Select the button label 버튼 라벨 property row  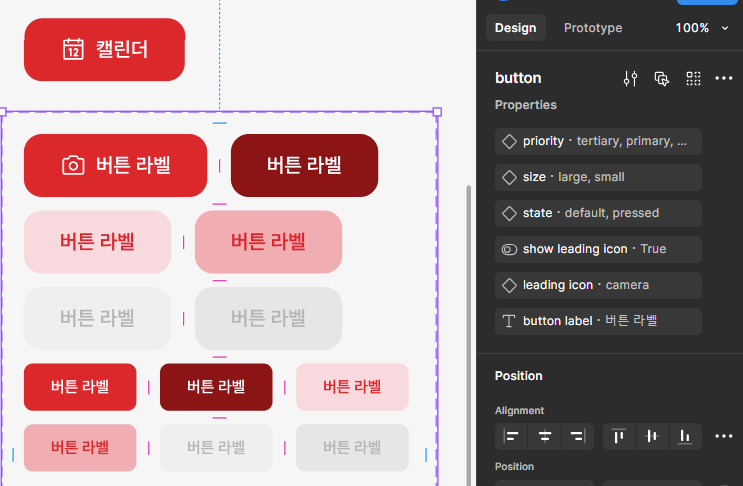pos(598,321)
